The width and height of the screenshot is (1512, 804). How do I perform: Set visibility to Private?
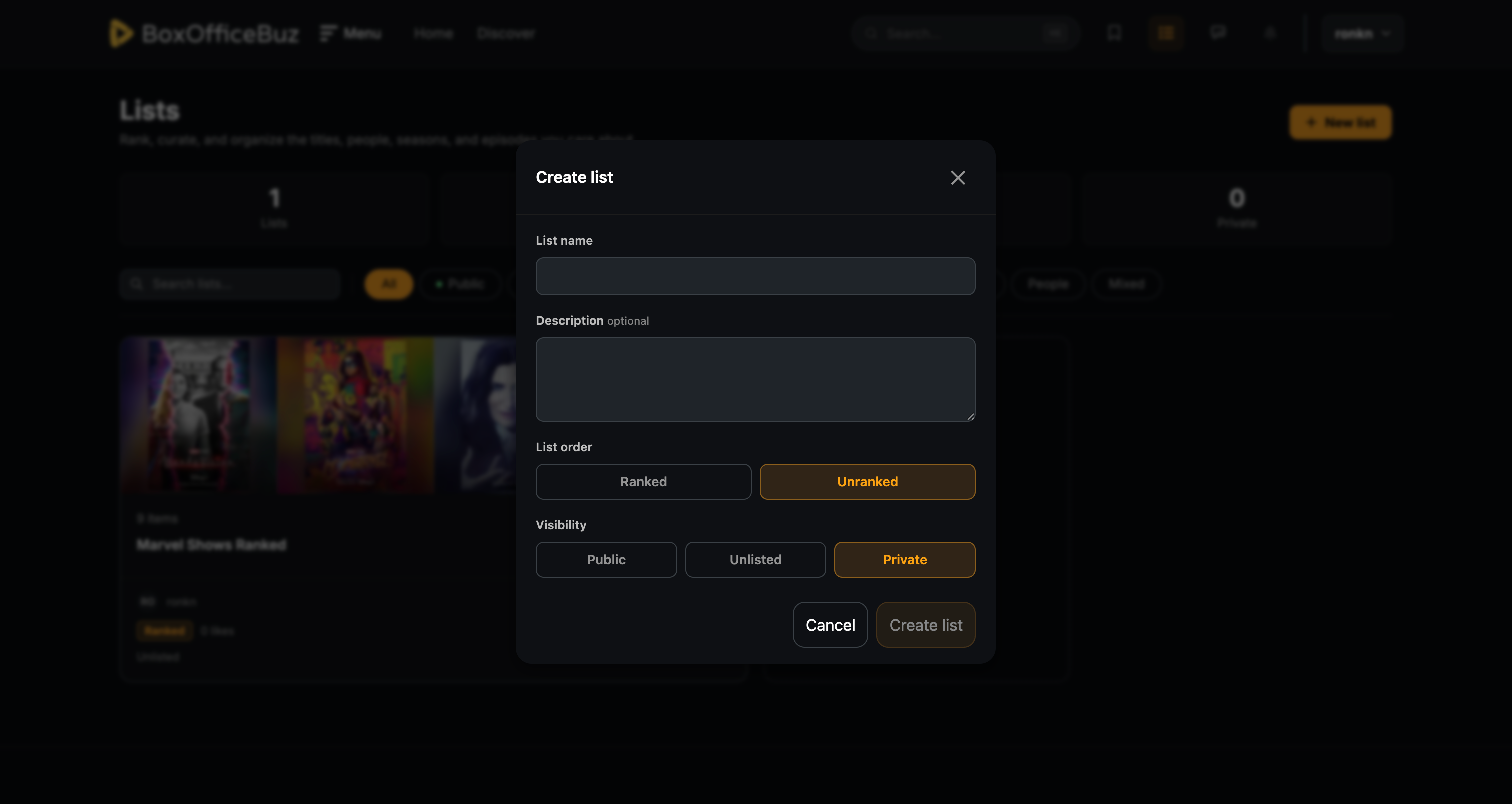[x=904, y=560]
